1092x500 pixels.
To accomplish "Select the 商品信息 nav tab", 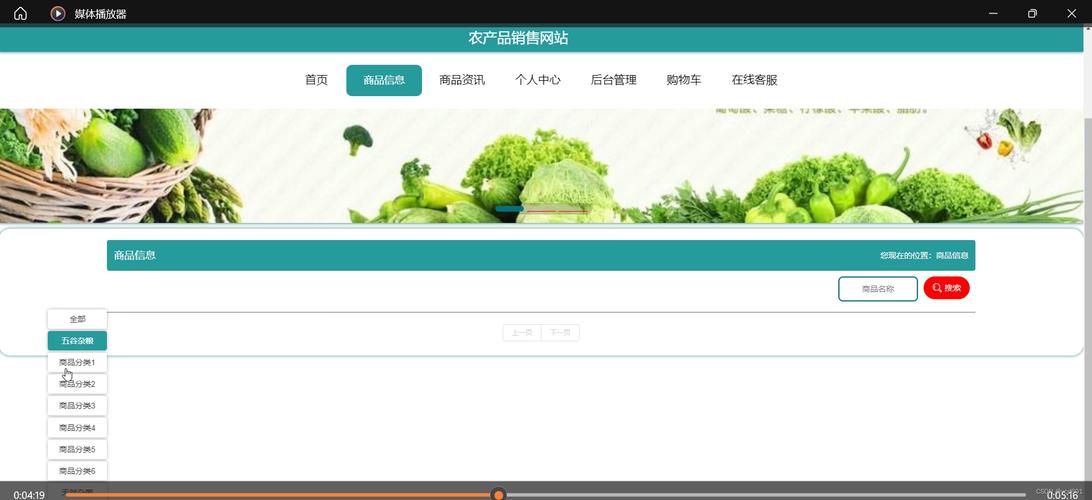I will click(384, 80).
